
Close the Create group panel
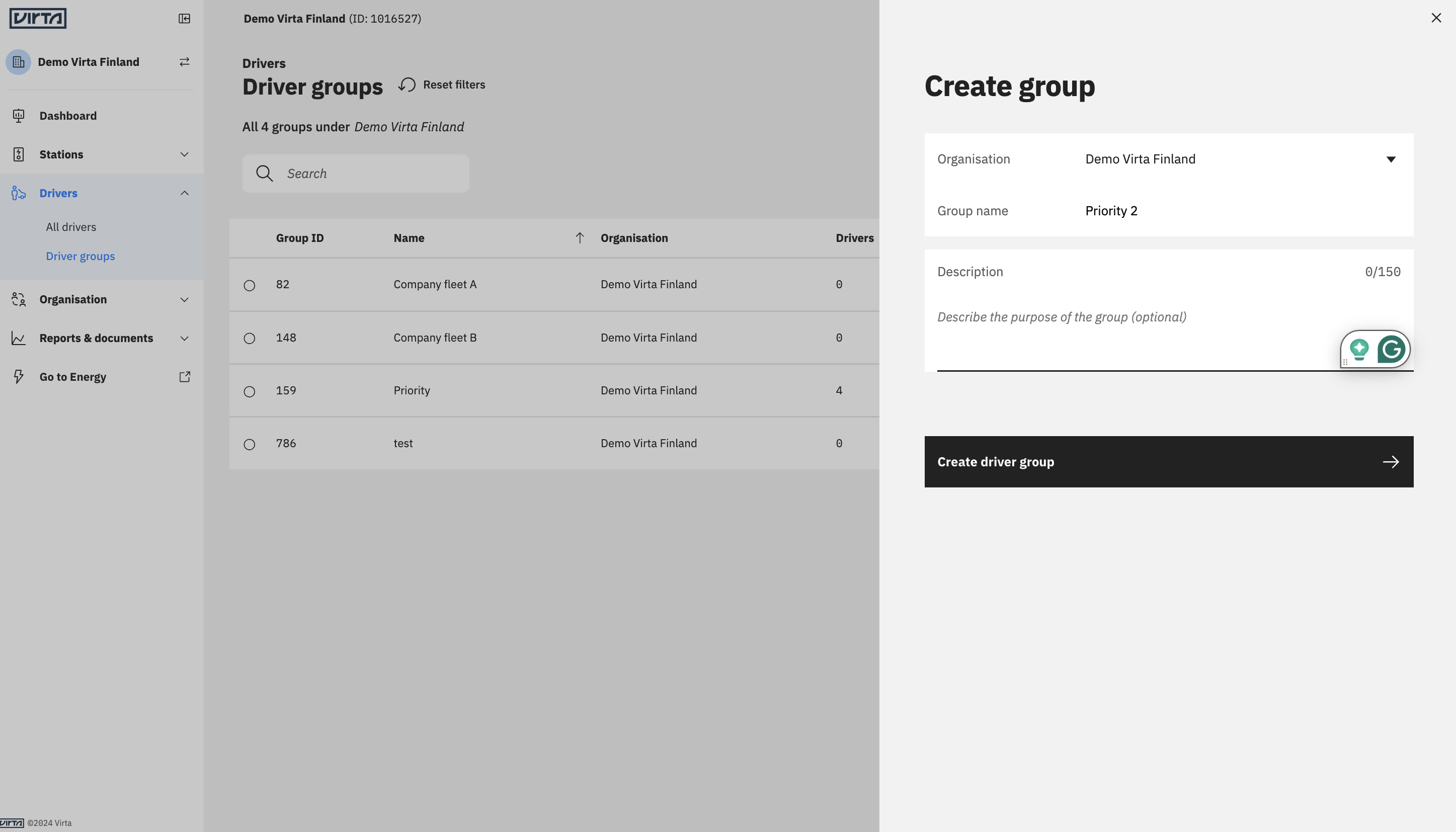tap(1436, 18)
